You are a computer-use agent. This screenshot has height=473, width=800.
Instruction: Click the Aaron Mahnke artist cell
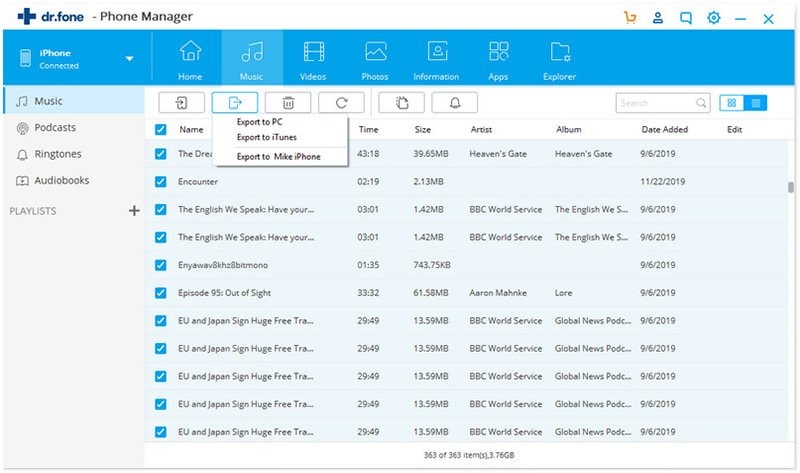pos(498,293)
